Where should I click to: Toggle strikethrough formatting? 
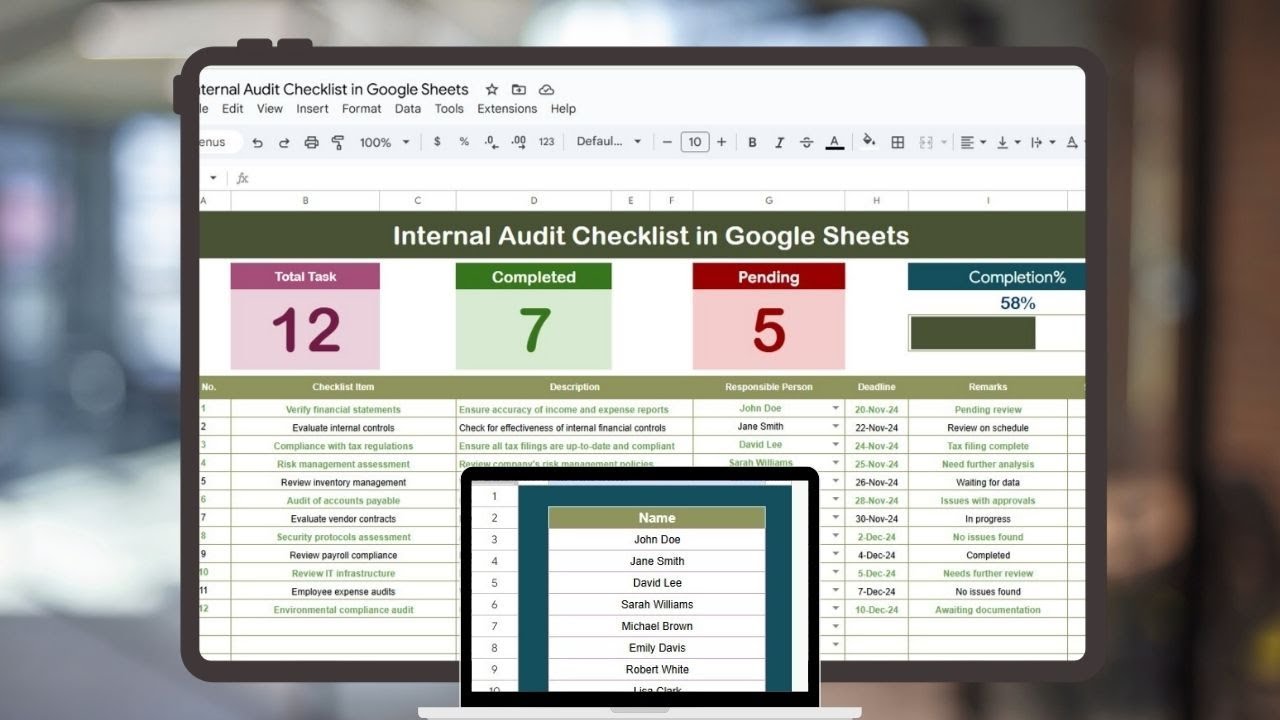tap(806, 142)
